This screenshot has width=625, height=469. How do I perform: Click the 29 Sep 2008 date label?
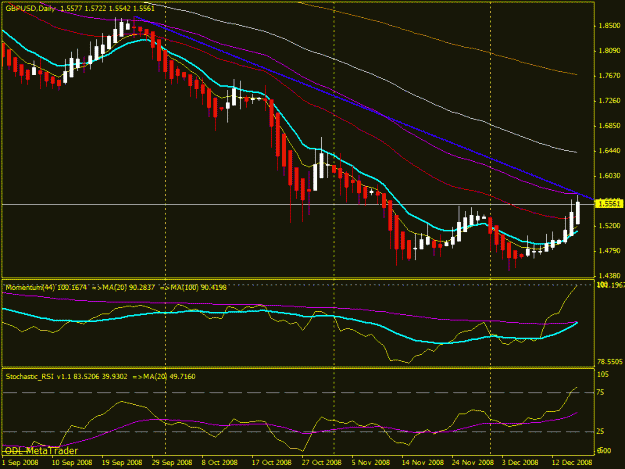[172, 463]
